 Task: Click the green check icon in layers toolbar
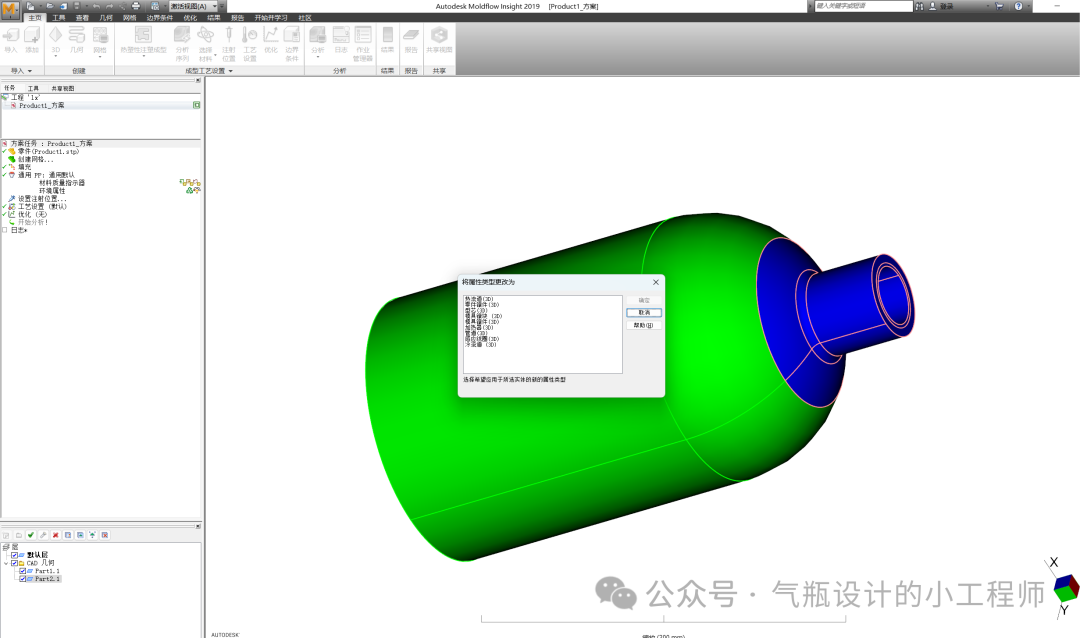31,535
